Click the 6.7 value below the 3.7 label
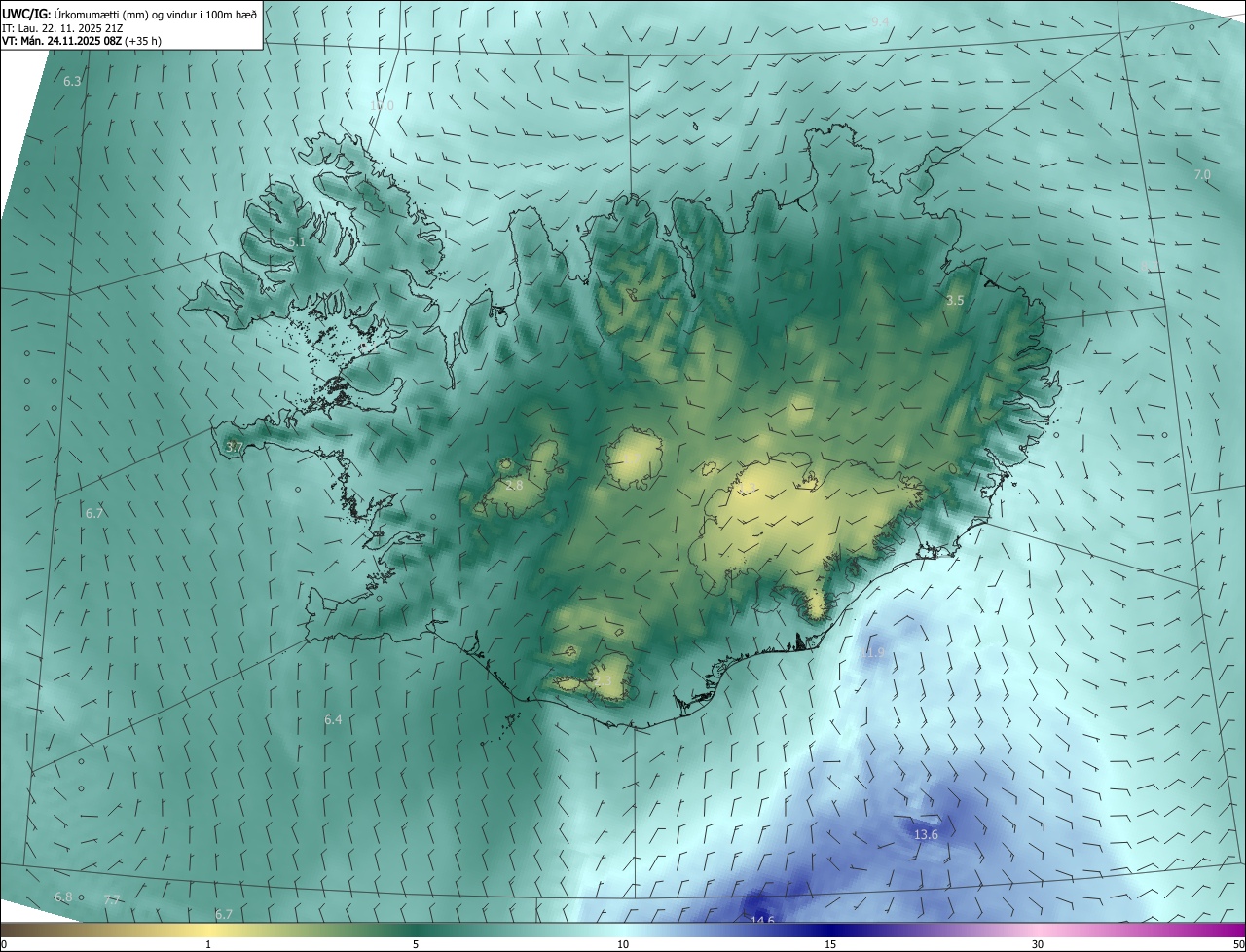The height and width of the screenshot is (952, 1246). (x=94, y=513)
